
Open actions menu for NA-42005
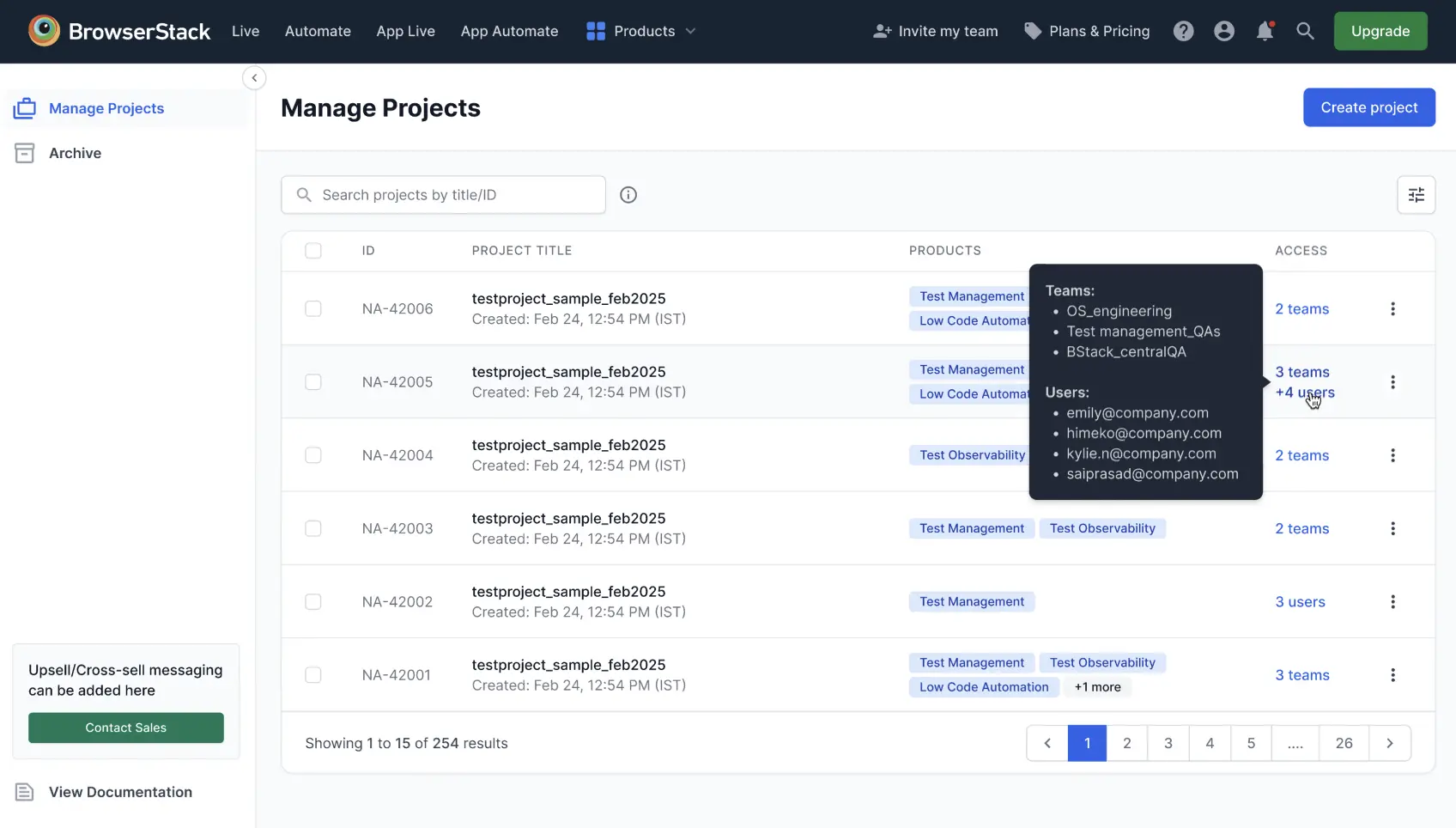click(1392, 382)
